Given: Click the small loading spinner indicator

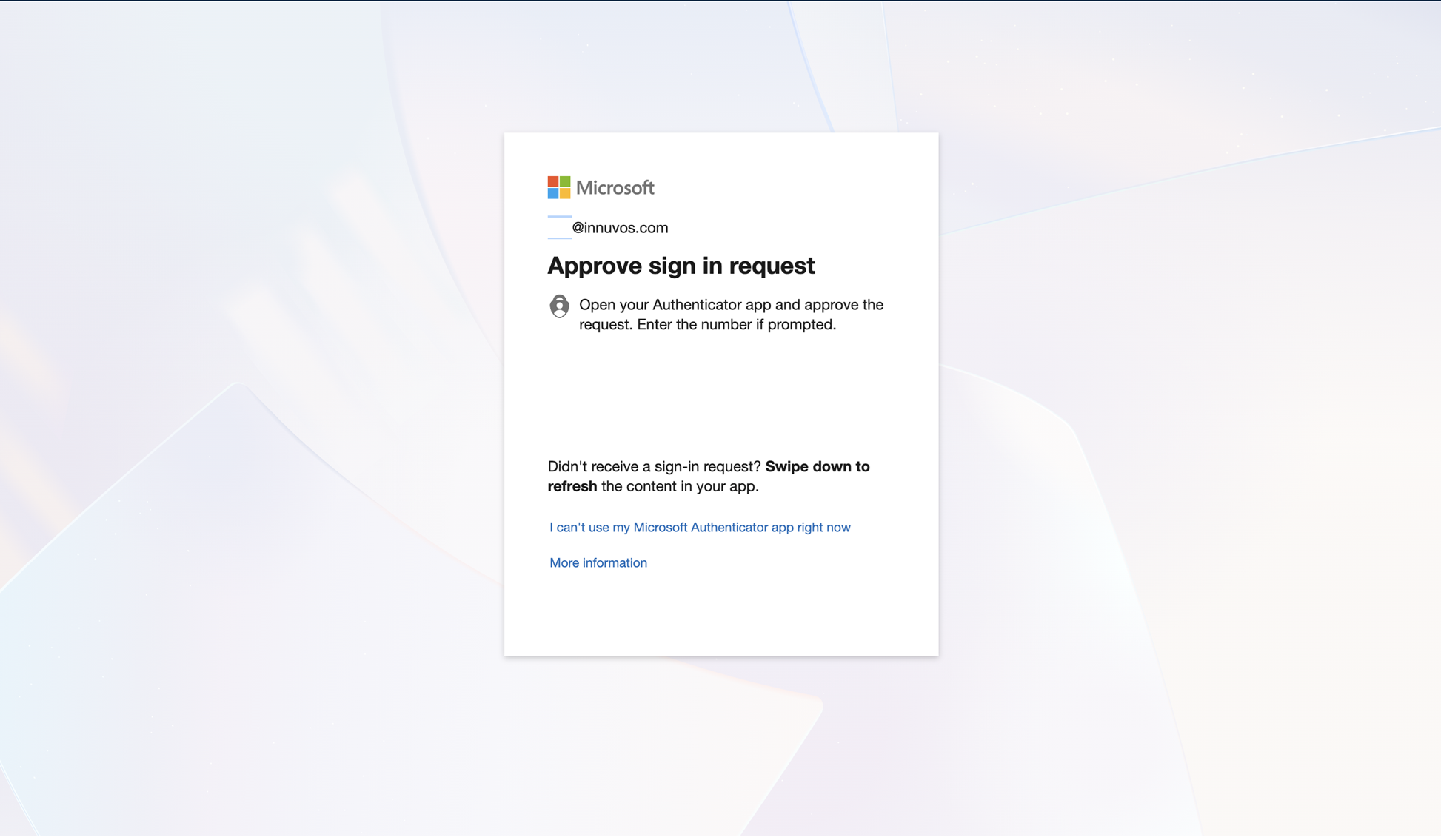Looking at the screenshot, I should (x=710, y=400).
